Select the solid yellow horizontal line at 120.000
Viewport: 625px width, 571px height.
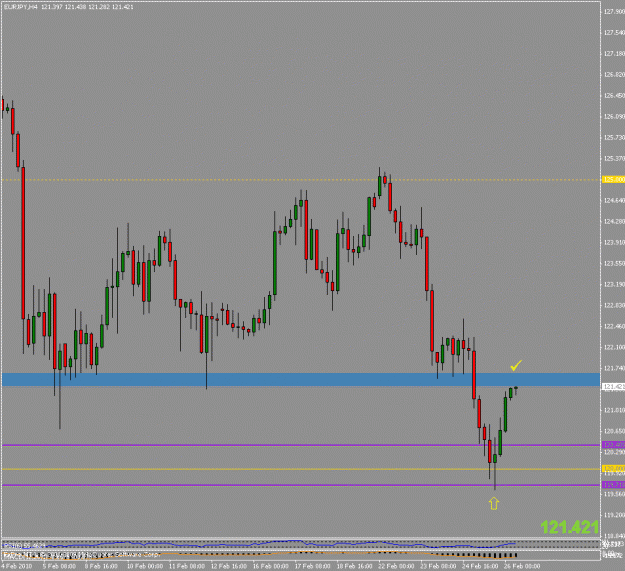point(301,469)
